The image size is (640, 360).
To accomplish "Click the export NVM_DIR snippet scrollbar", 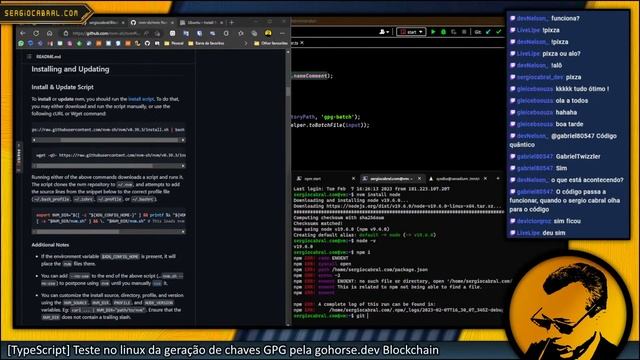I will 109,231.
